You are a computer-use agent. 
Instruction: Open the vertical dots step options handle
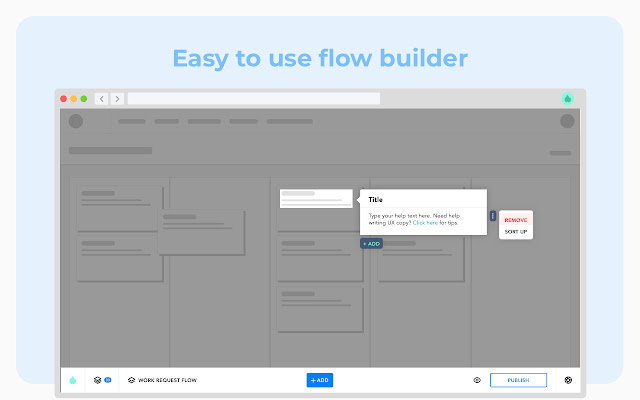tap(493, 216)
